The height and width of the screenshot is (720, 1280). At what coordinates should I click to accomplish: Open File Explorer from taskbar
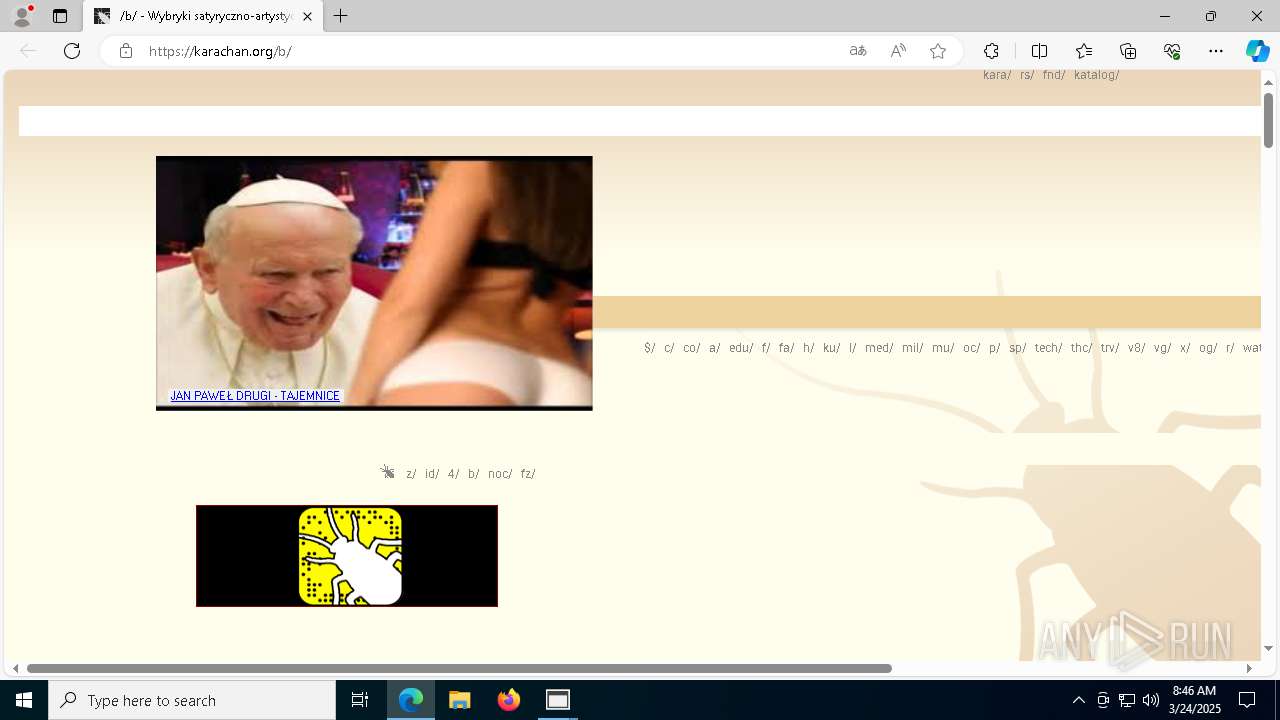pyautogui.click(x=460, y=700)
